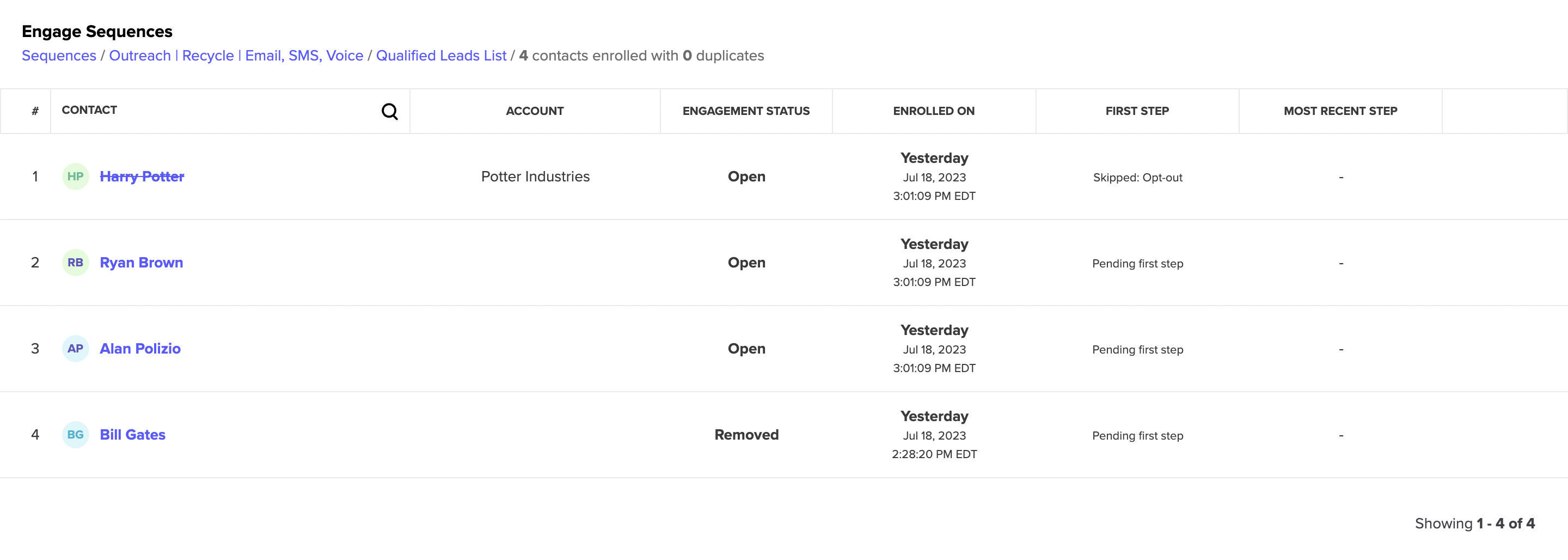
Task: Sort by the ACCOUNT column header
Action: [x=535, y=110]
